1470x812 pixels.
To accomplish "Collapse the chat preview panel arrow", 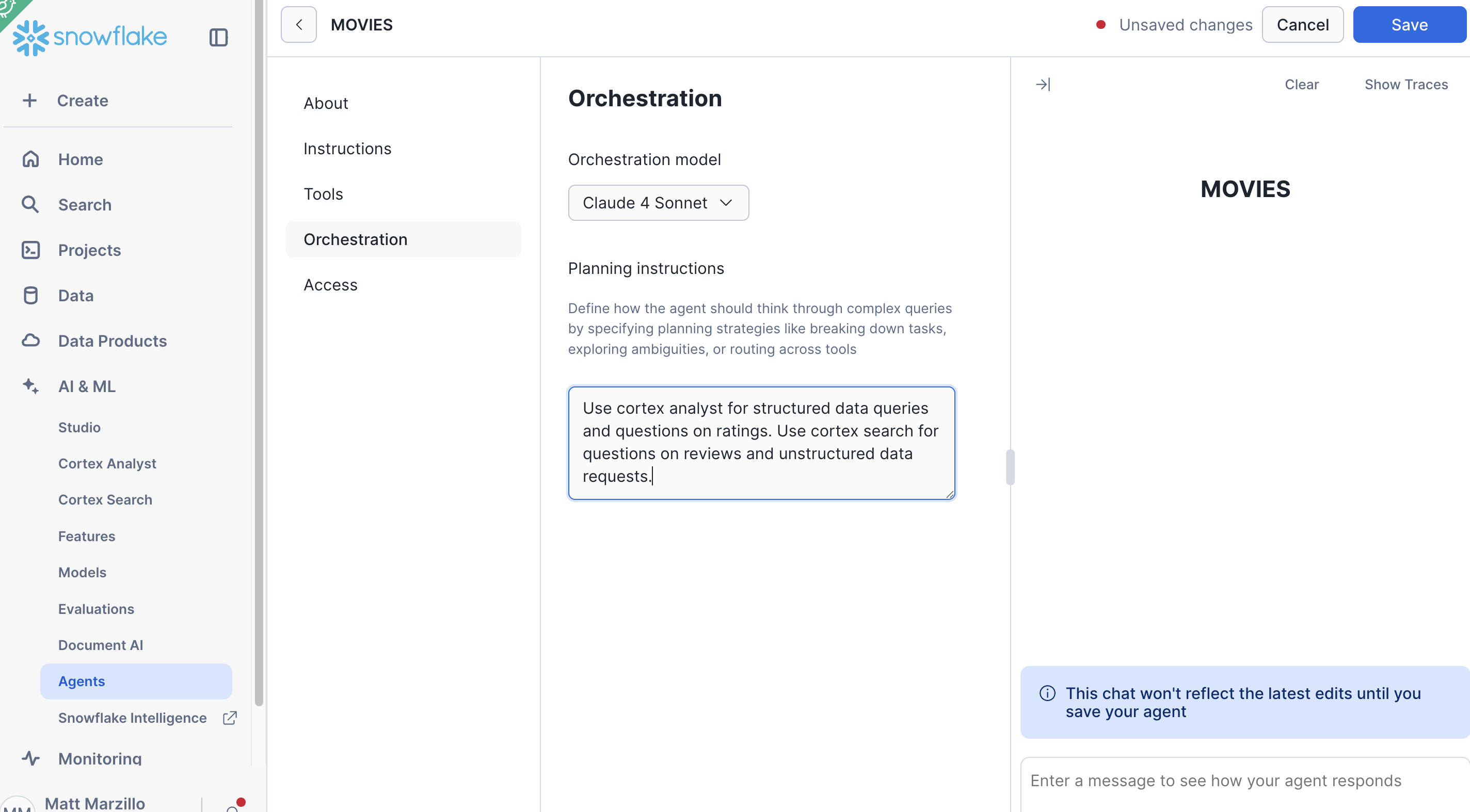I will pyautogui.click(x=1043, y=85).
